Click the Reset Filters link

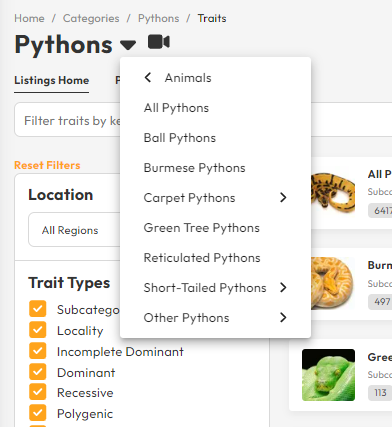(47, 165)
